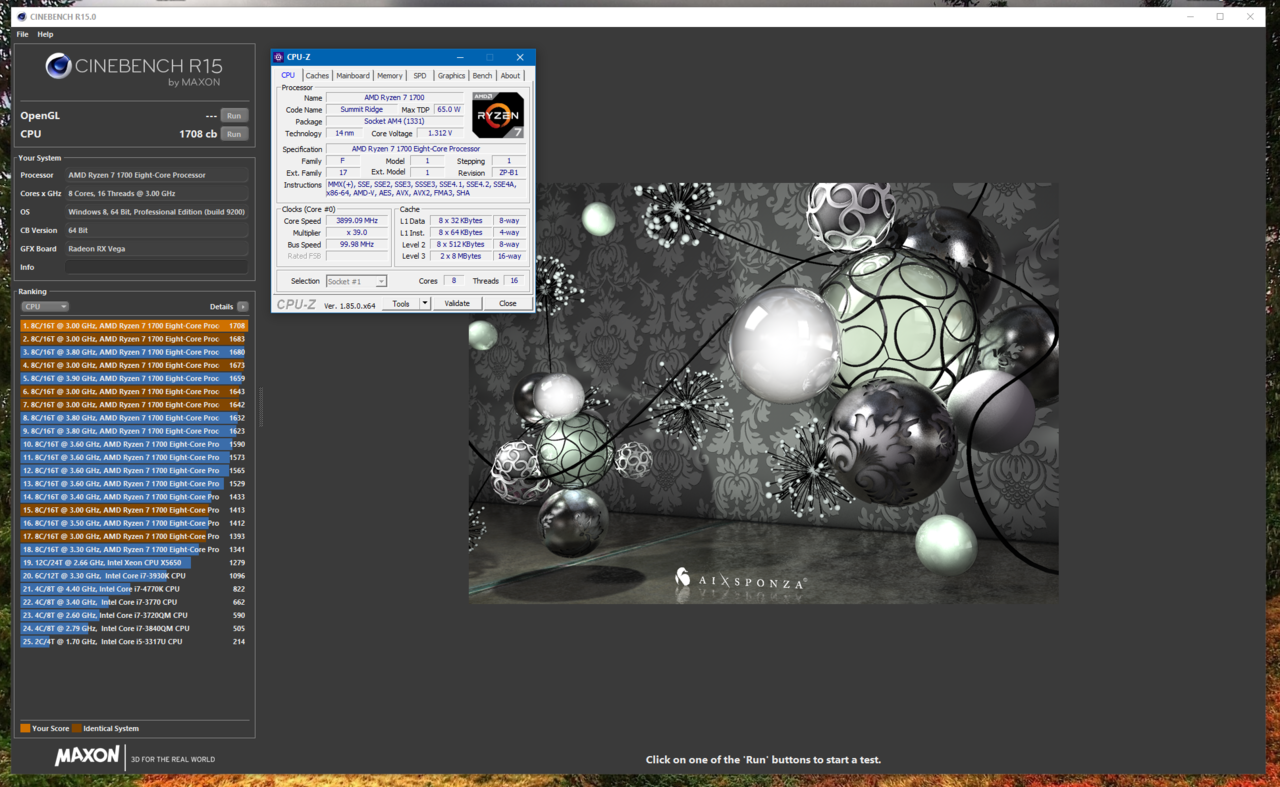This screenshot has width=1280, height=787.
Task: Click the "99.98 MHz" Bus Speed value
Action: click(x=357, y=244)
